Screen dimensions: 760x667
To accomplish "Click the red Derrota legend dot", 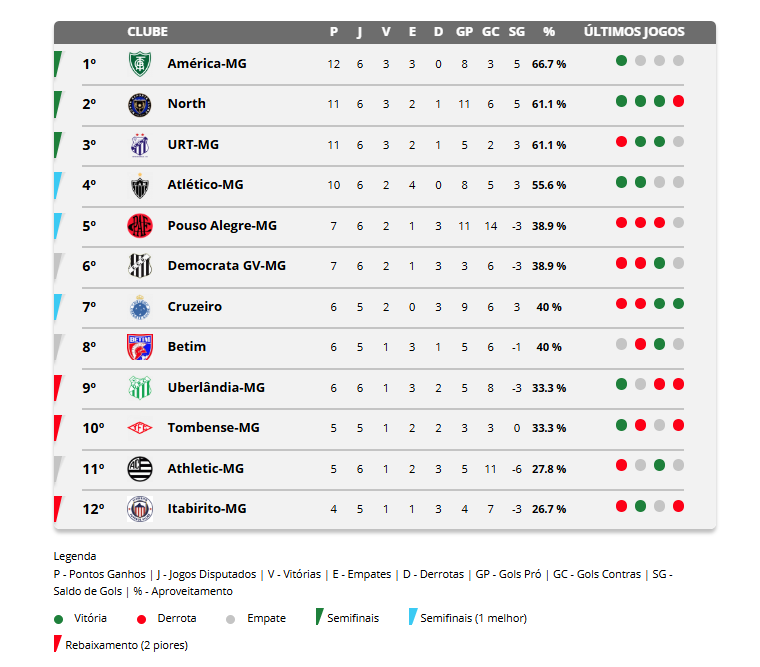I will [143, 618].
